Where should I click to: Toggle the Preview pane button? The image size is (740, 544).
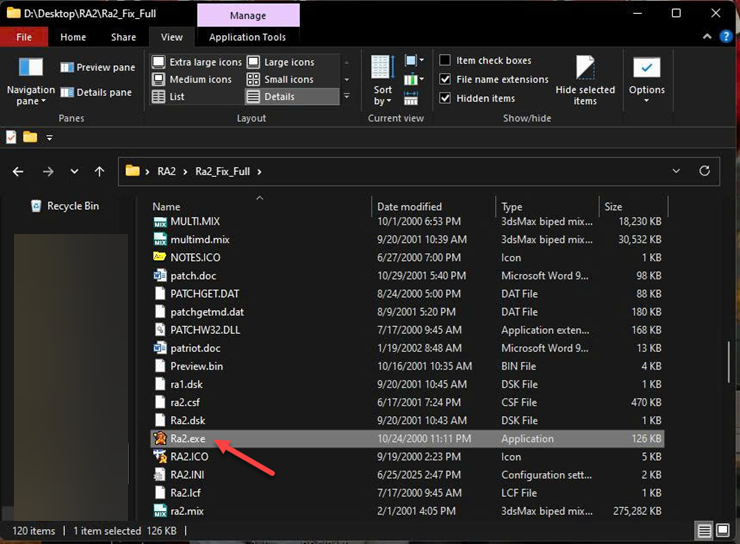98,67
